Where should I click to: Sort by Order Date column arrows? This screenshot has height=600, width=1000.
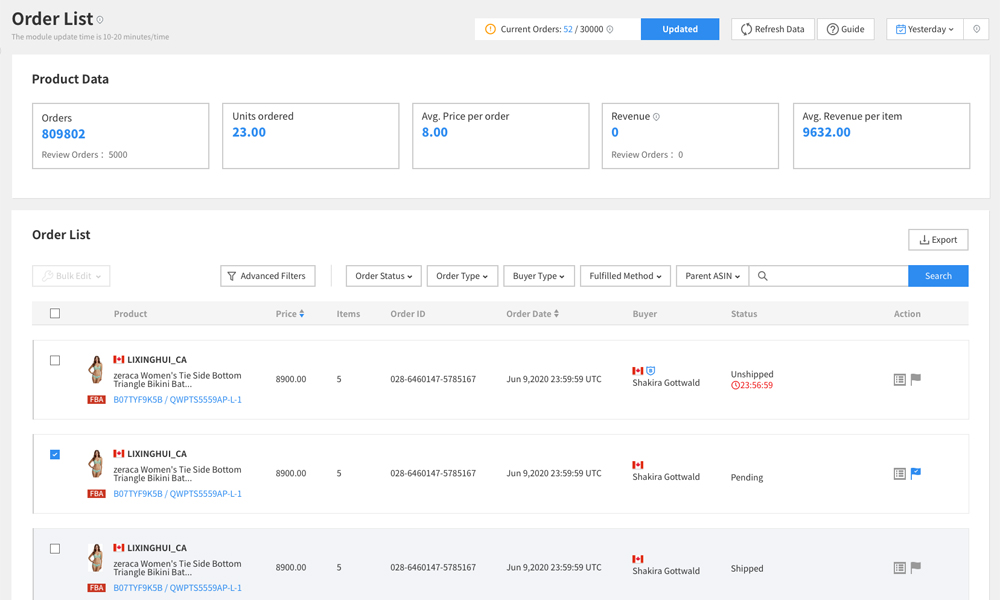click(557, 314)
